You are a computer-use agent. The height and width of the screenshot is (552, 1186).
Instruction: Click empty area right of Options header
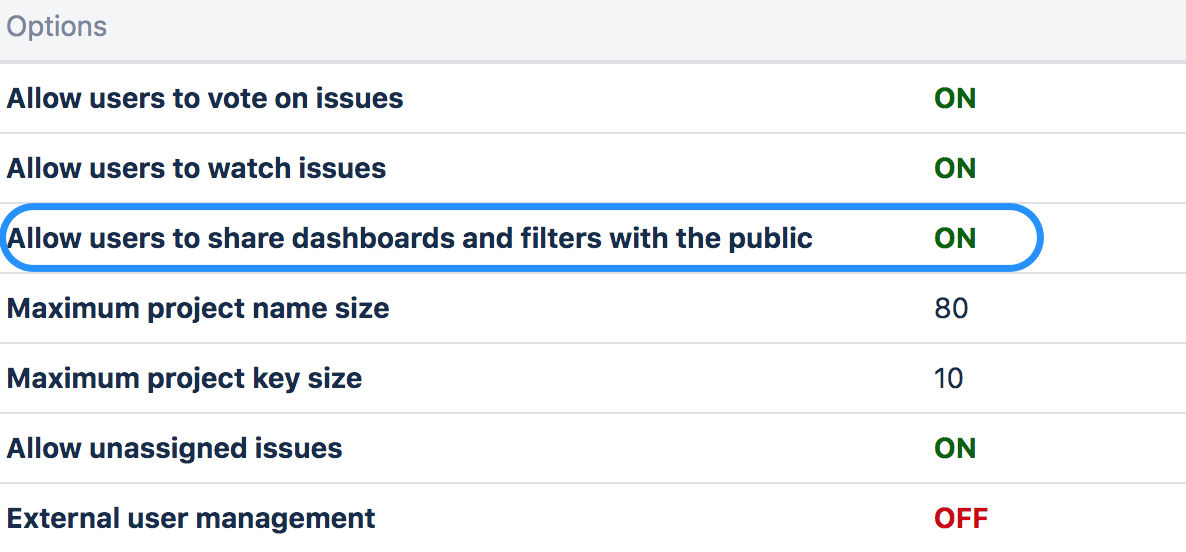[x=643, y=27]
